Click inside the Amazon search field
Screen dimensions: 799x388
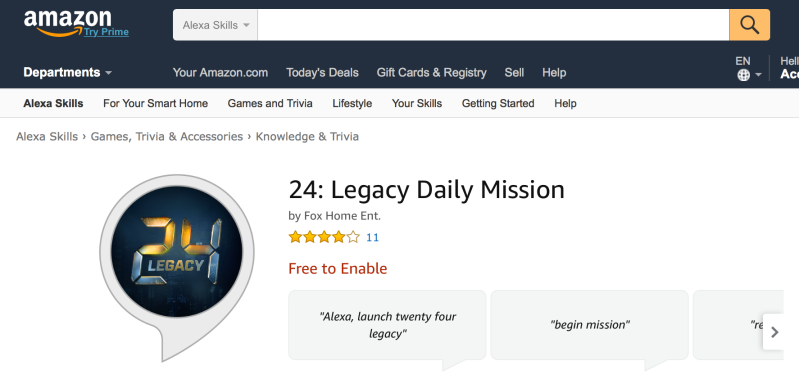493,24
